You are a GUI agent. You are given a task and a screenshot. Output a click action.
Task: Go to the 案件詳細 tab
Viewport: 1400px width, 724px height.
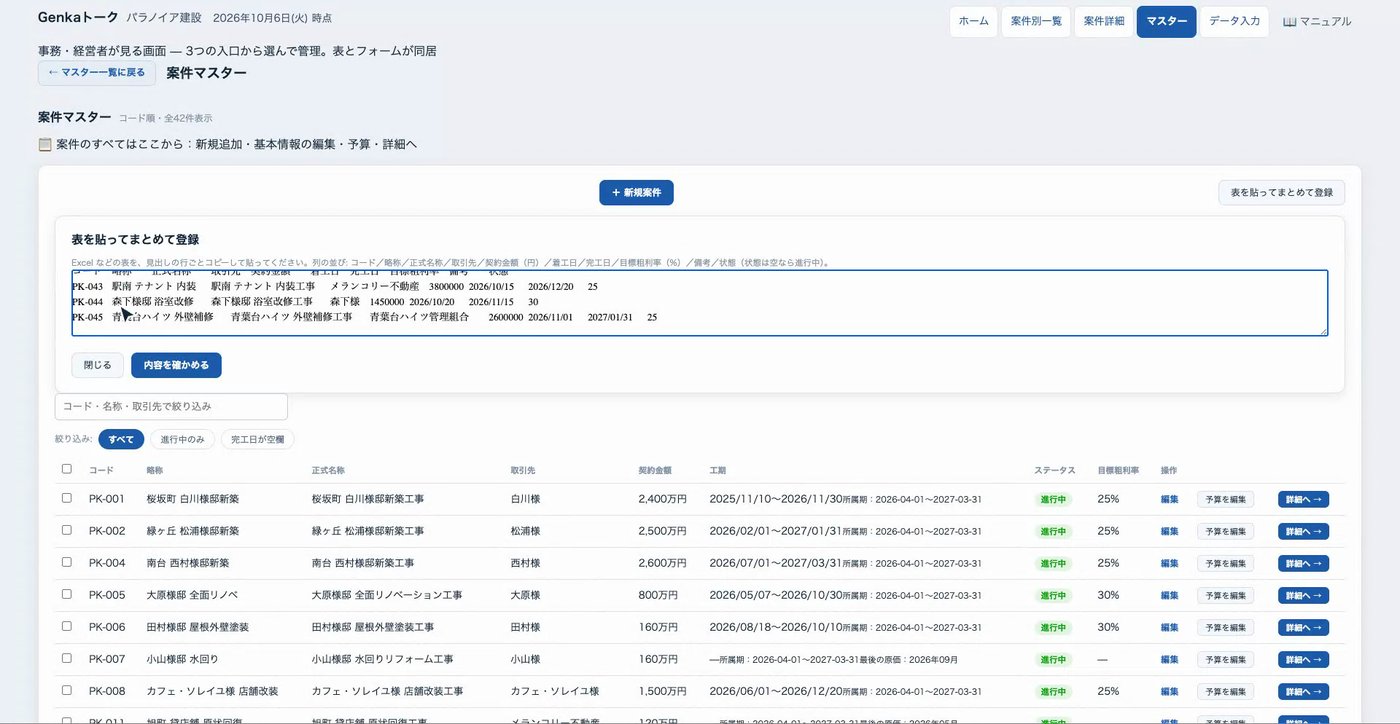(1104, 21)
